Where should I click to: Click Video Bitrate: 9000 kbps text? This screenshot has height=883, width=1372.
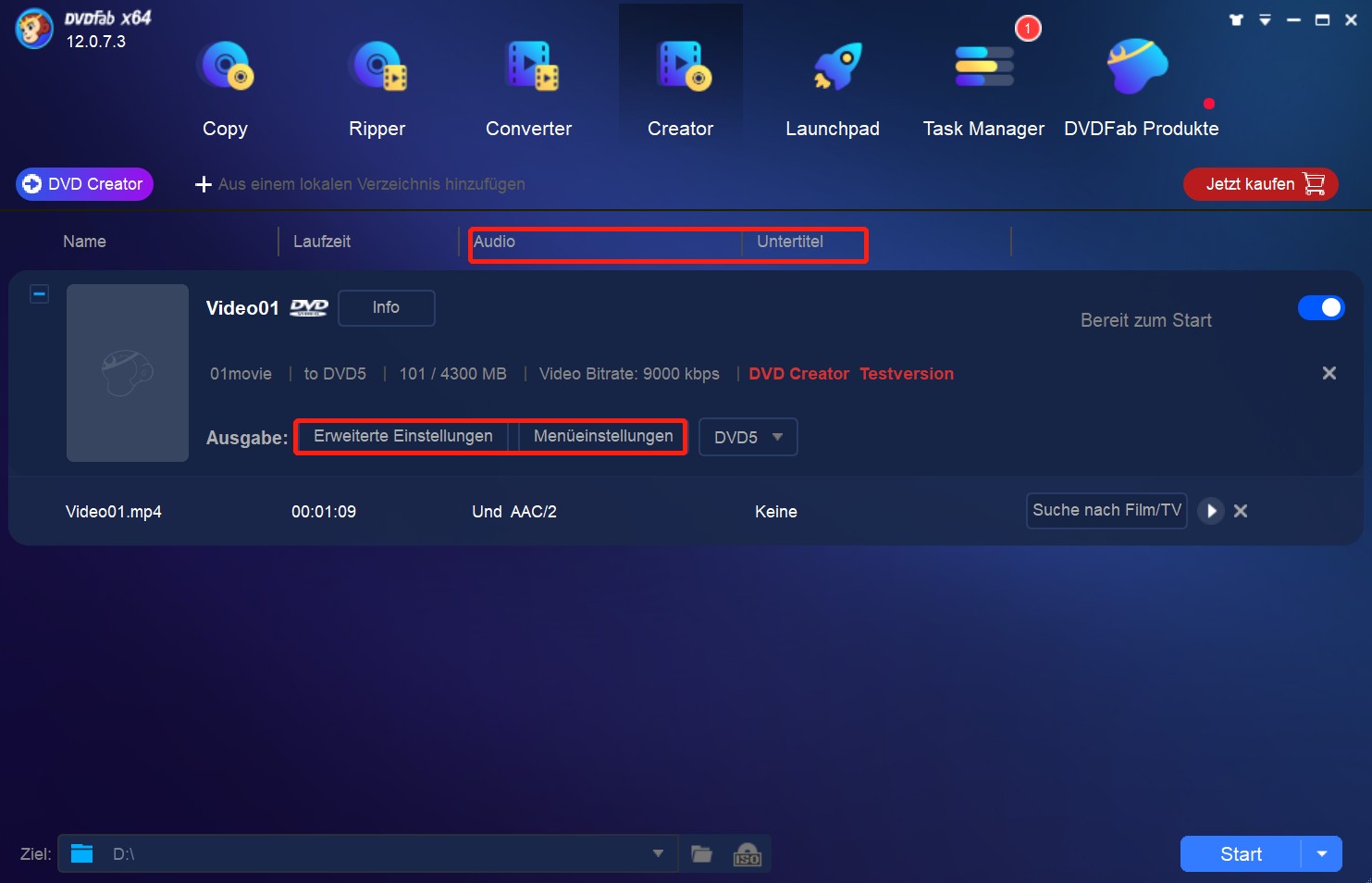point(629,374)
